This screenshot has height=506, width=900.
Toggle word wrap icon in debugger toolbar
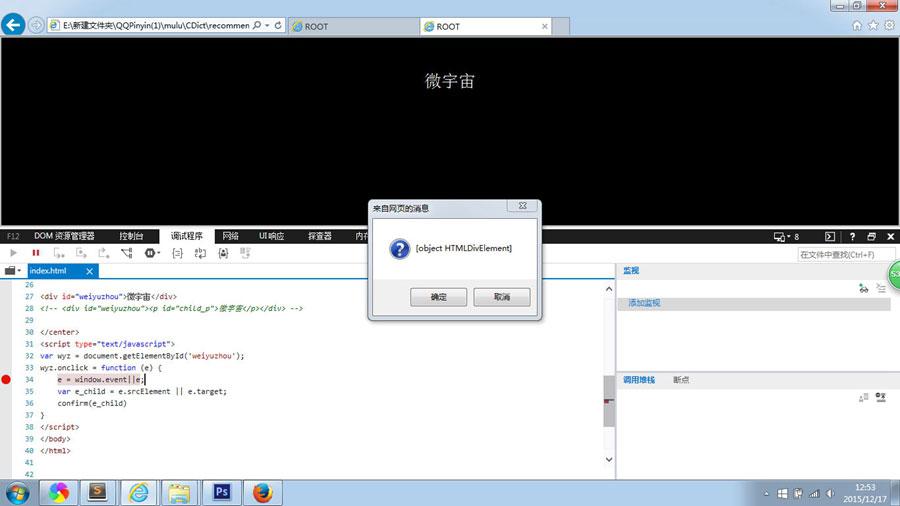200,254
